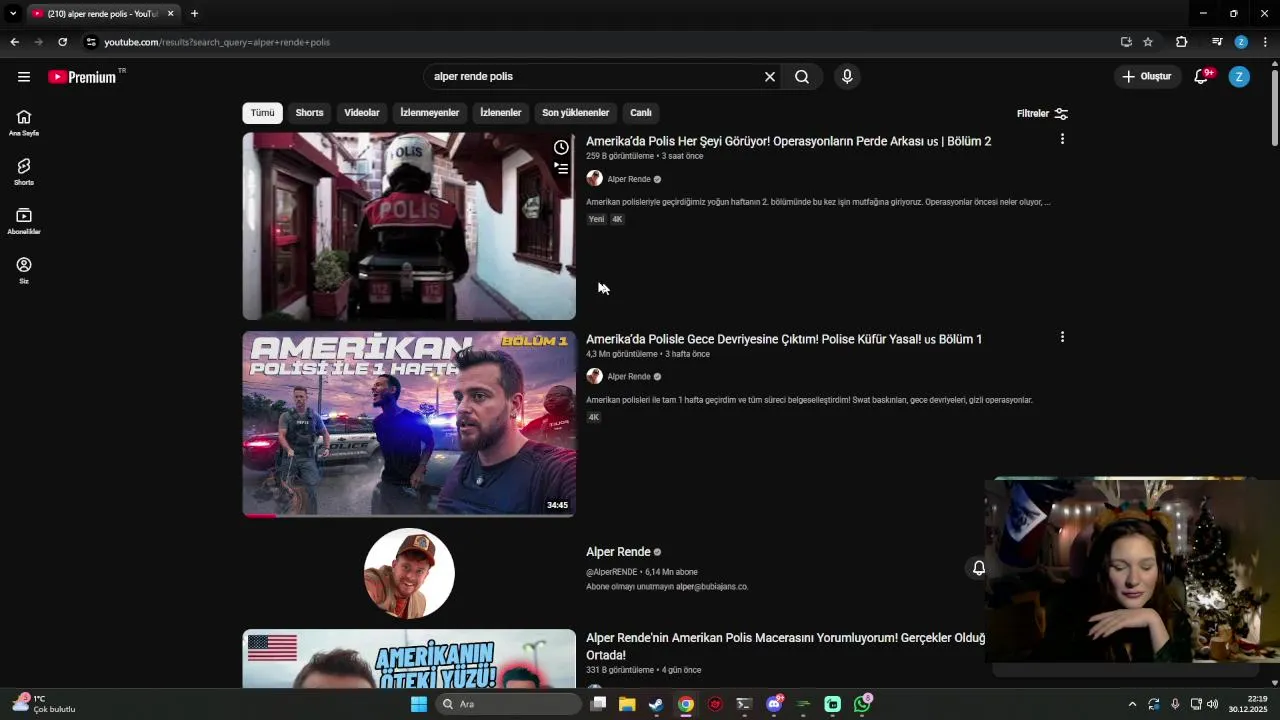Select the İzlenmeyenler filter chip
The width and height of the screenshot is (1280, 720).
click(x=430, y=113)
